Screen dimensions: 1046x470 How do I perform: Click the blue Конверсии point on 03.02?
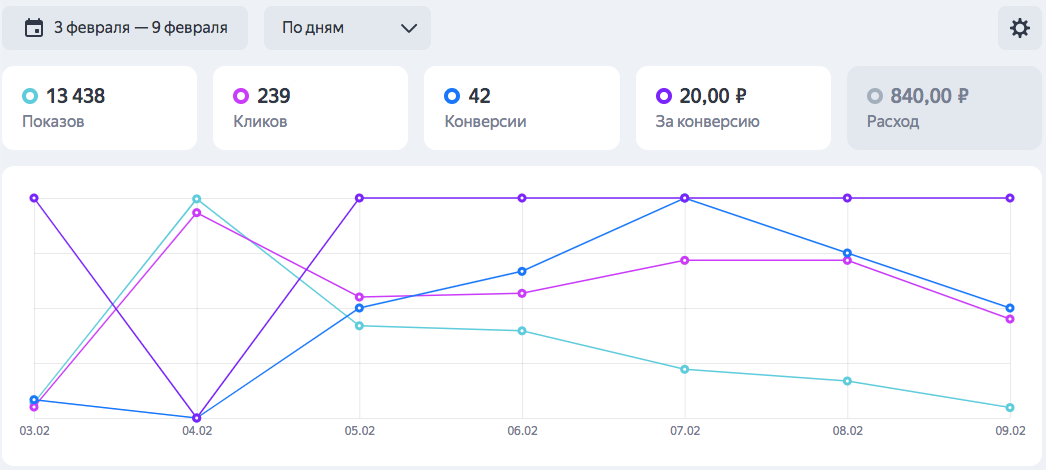click(34, 399)
